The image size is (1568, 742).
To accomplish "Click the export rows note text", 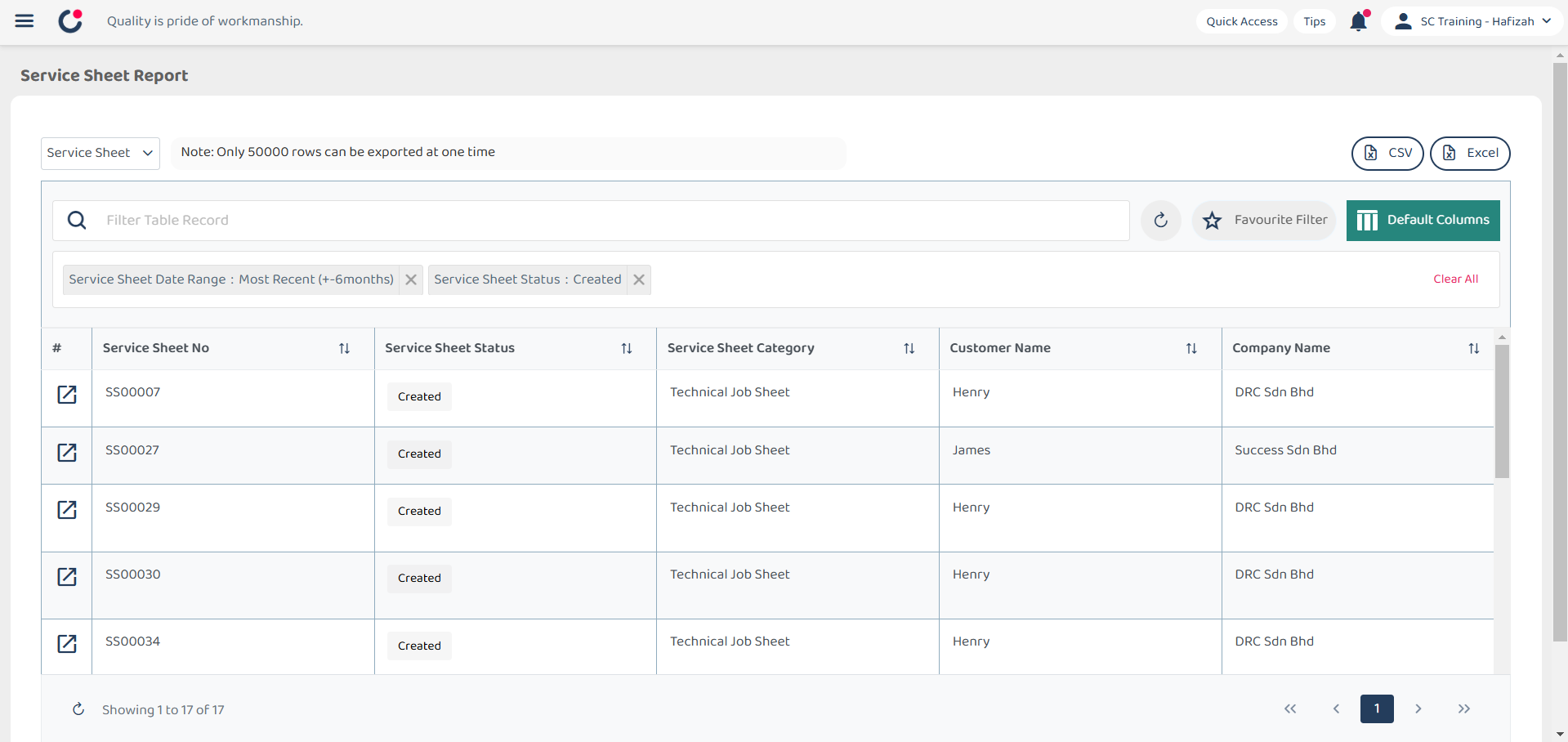I will (337, 152).
